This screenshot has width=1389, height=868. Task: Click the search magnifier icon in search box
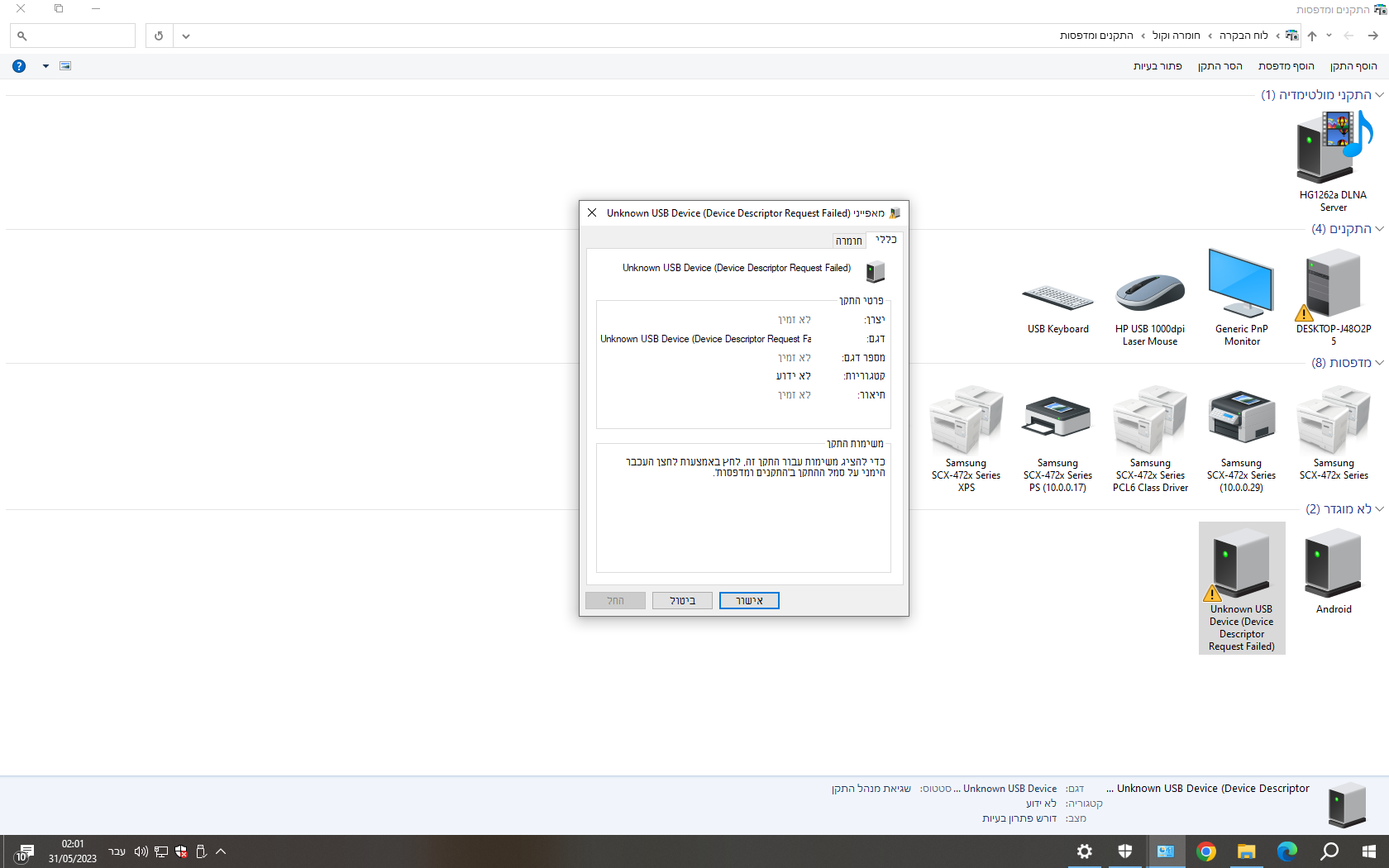coord(22,36)
